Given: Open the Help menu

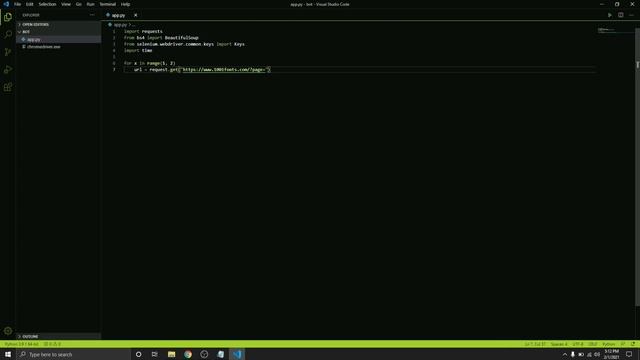Looking at the screenshot, I should point(125,4).
